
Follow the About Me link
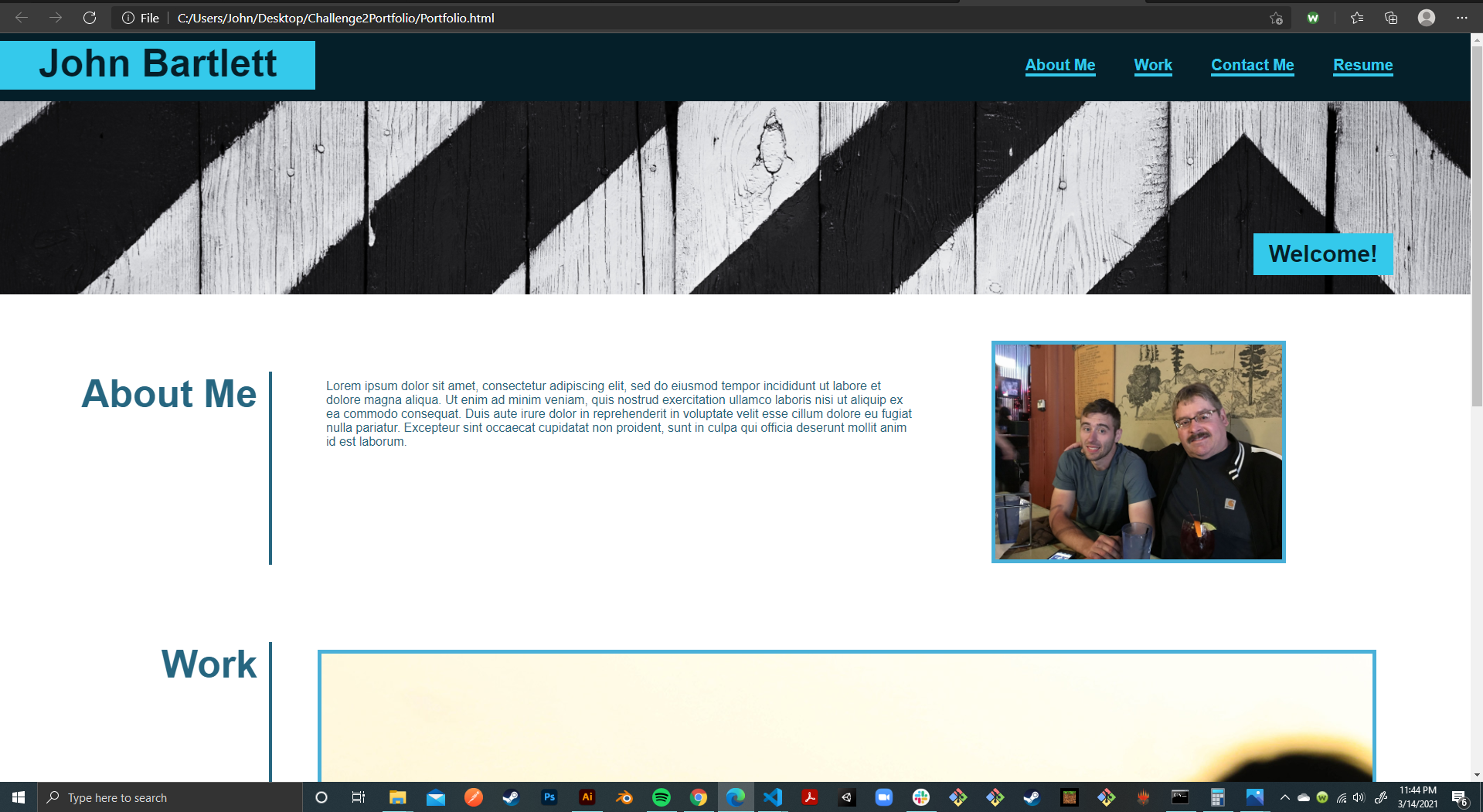(x=1060, y=65)
